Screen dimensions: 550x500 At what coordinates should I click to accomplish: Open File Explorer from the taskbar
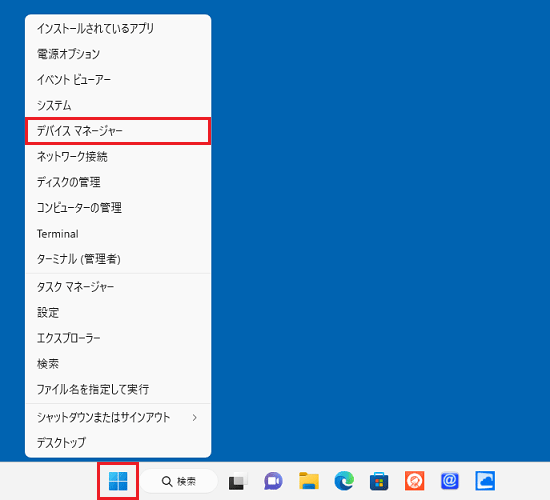pos(309,481)
